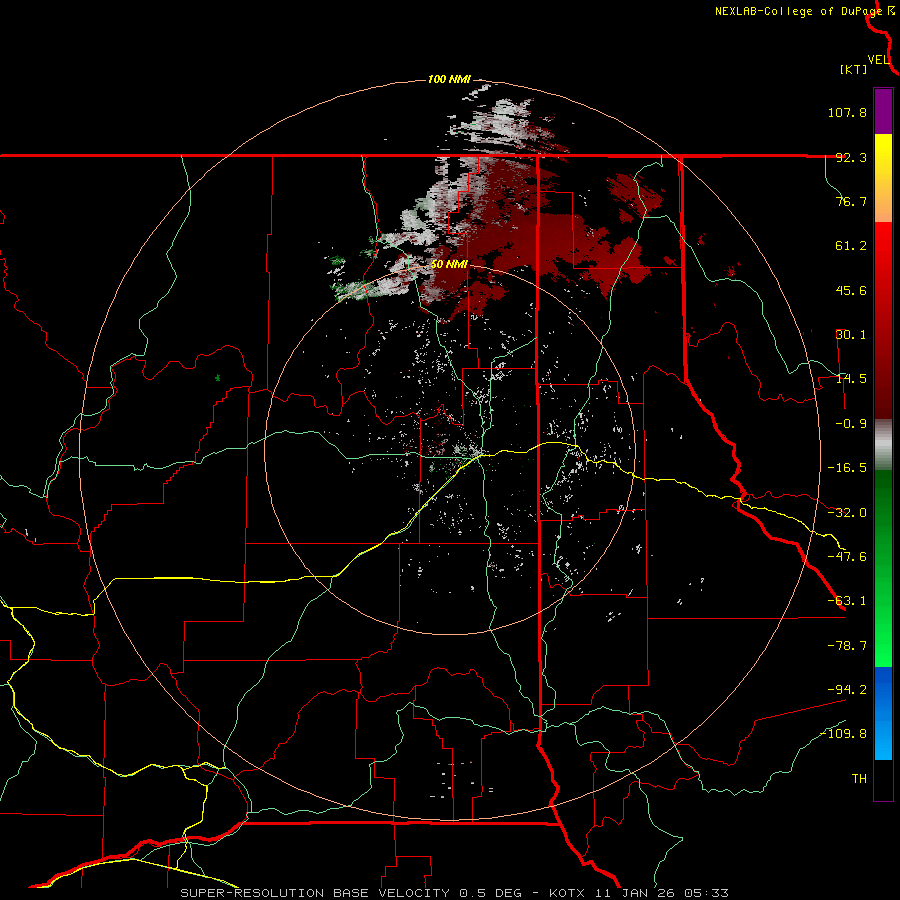Screen dimensions: 900x900
Task: Click the -78.7 legend value
Action: 847,646
